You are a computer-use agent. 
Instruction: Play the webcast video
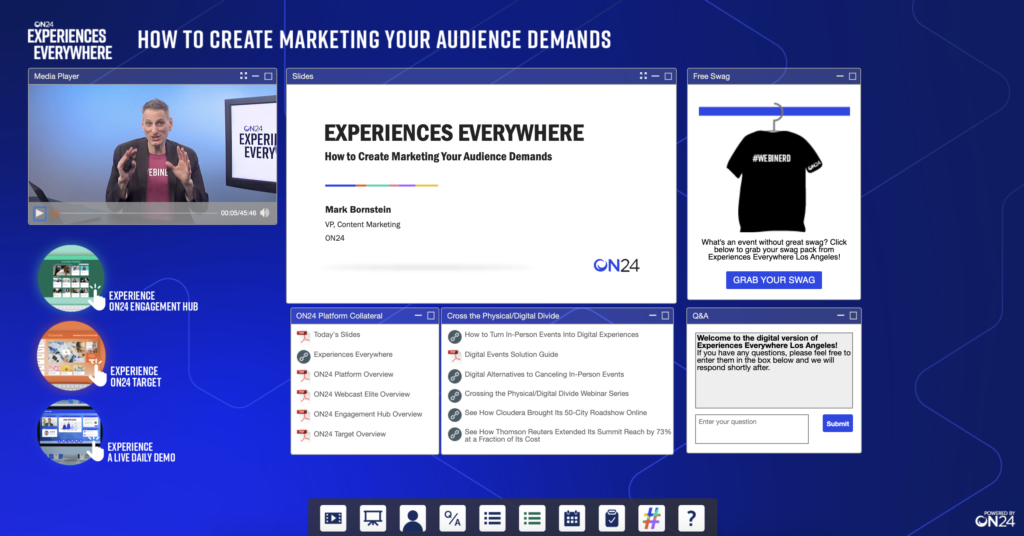pyautogui.click(x=39, y=213)
